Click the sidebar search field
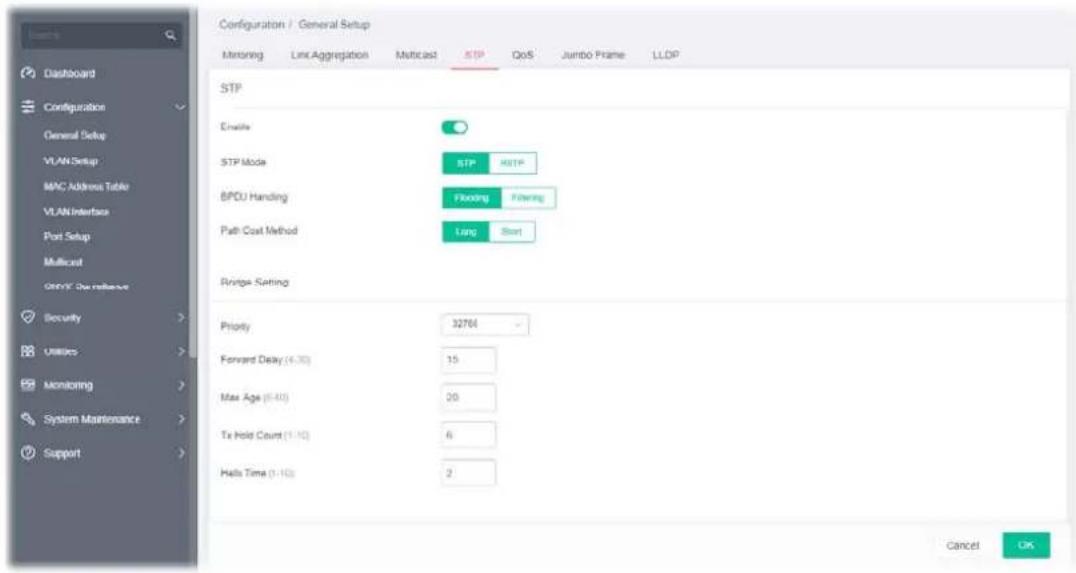 click(x=102, y=35)
